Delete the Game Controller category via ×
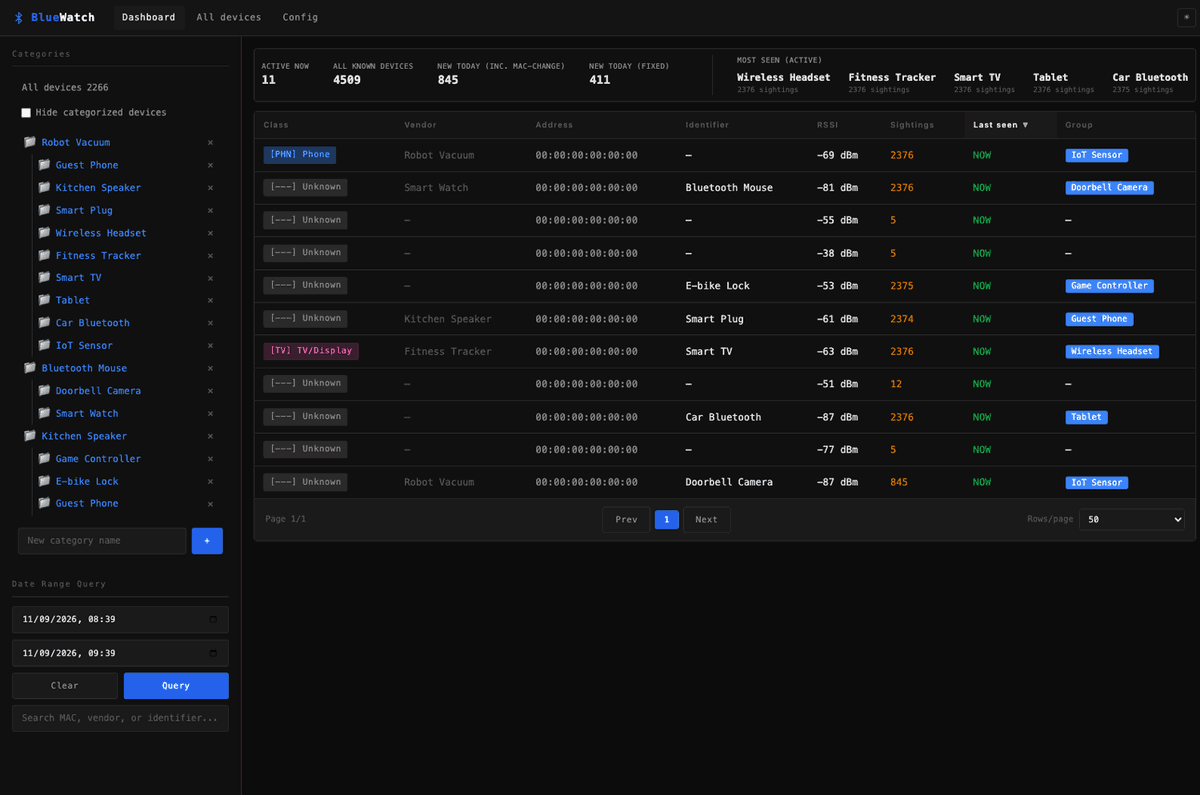1200x795 pixels. (210, 459)
